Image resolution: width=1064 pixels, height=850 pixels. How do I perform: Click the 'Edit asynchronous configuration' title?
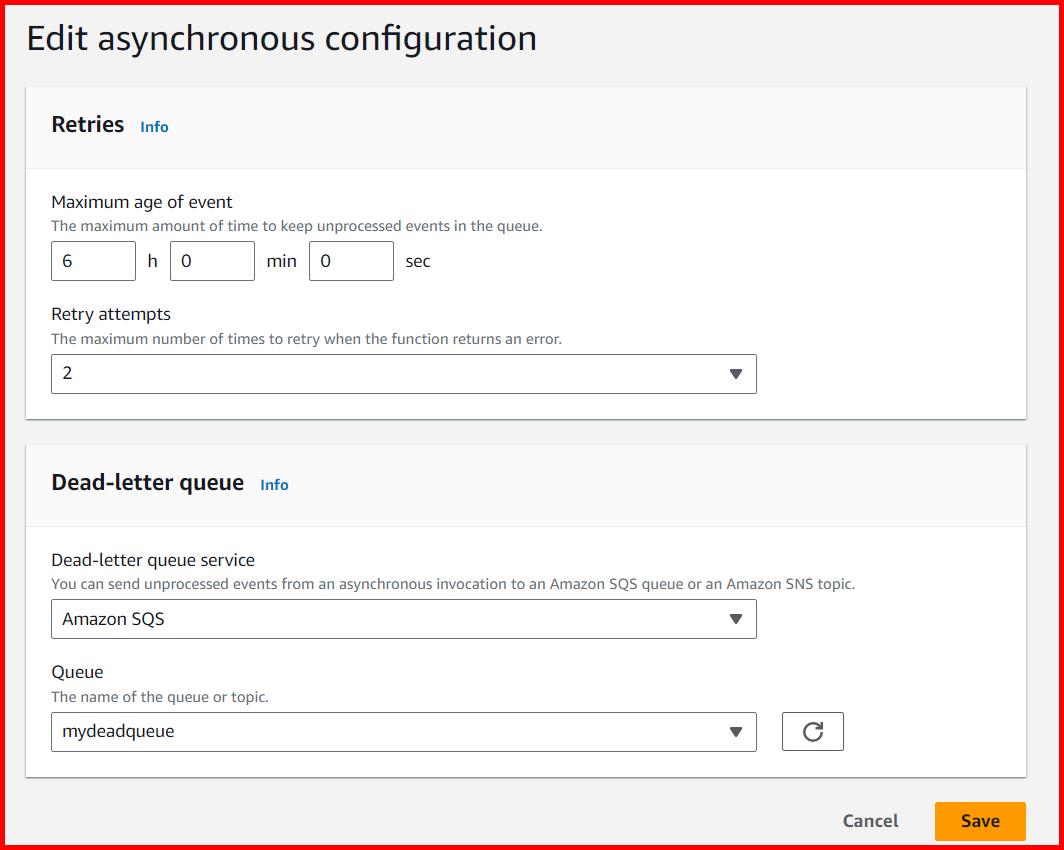[x=282, y=38]
